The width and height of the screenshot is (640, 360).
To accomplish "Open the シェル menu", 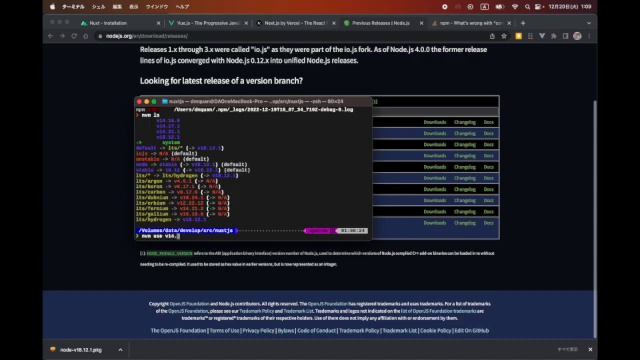I will point(98,7).
